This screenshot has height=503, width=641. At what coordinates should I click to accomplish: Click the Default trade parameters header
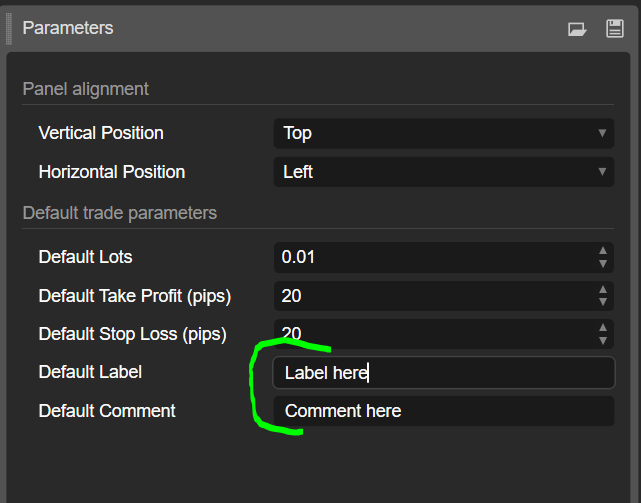[x=120, y=213]
